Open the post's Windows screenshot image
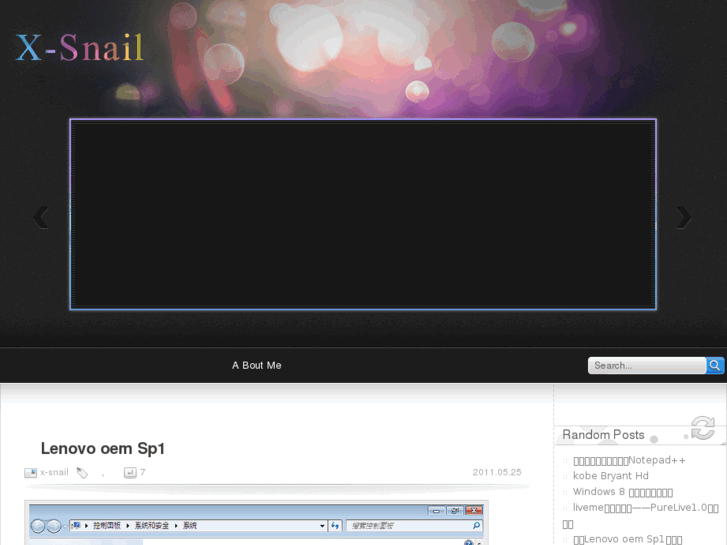The height and width of the screenshot is (545, 727). click(256, 523)
